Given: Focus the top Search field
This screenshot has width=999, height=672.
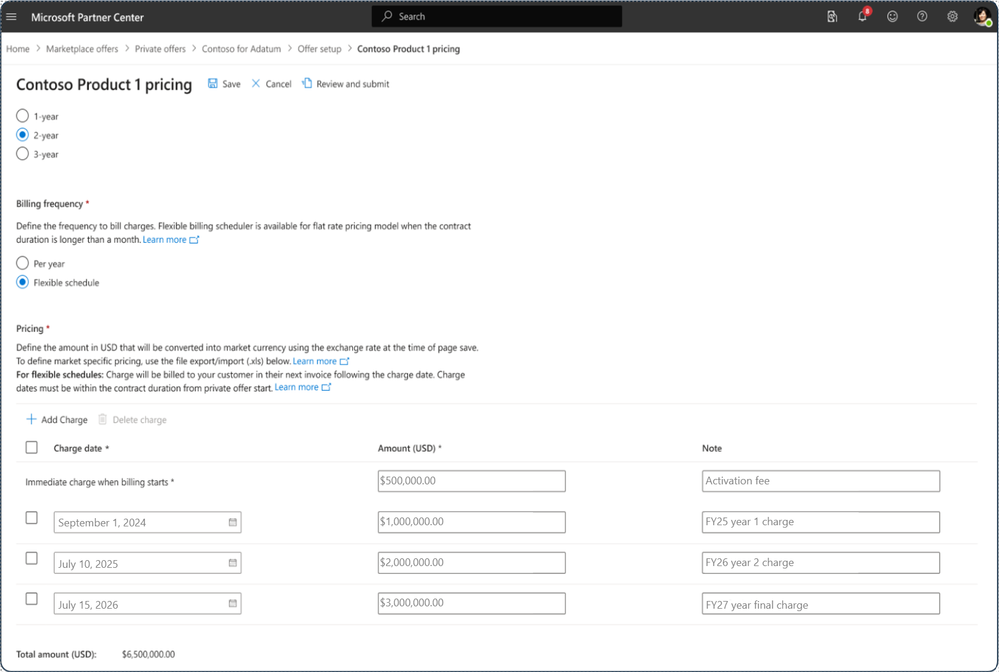Looking at the screenshot, I should 497,17.
